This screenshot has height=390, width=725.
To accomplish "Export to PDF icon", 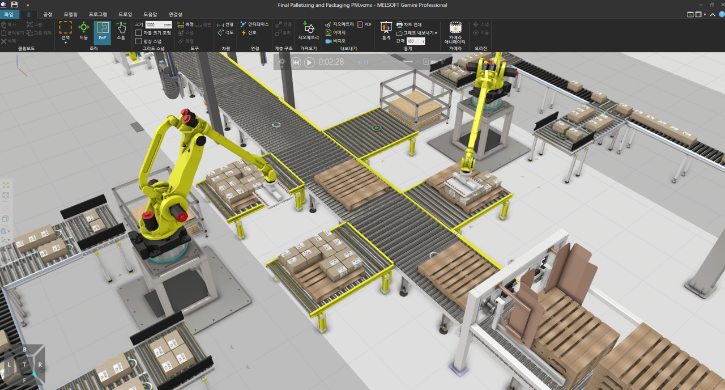I will [x=364, y=24].
